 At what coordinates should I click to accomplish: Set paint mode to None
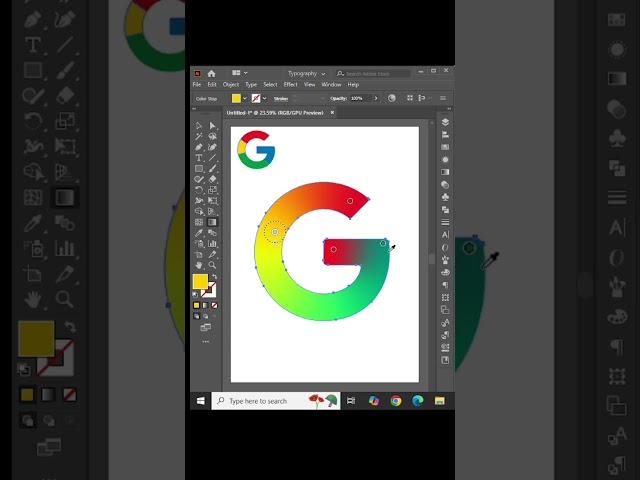tap(214, 305)
